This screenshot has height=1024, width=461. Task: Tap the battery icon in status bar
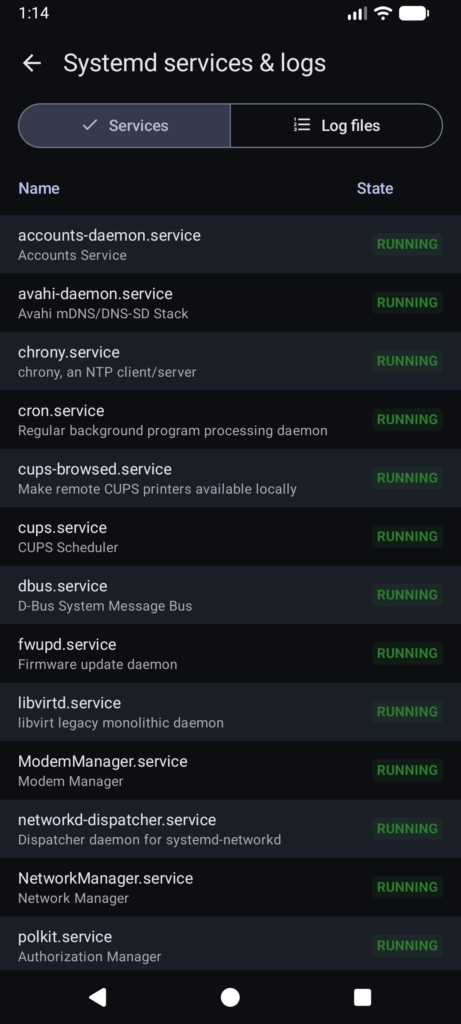[x=414, y=13]
